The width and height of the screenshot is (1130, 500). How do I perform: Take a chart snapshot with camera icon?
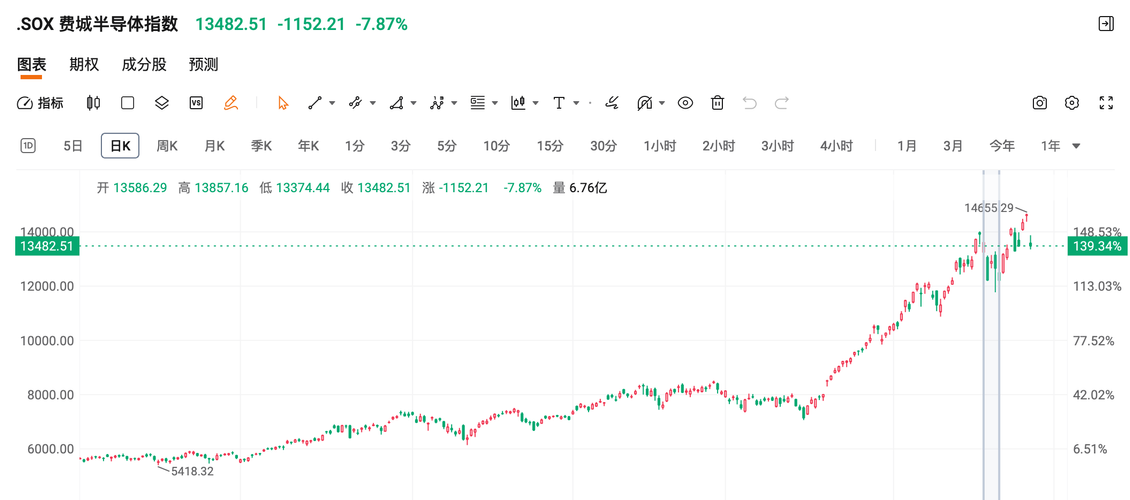coord(1039,103)
